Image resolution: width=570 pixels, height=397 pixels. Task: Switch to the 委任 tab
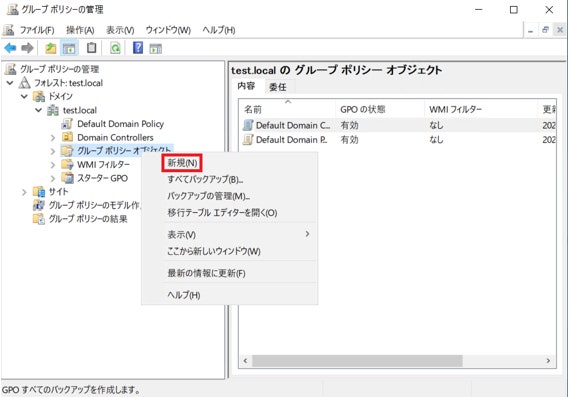278,87
